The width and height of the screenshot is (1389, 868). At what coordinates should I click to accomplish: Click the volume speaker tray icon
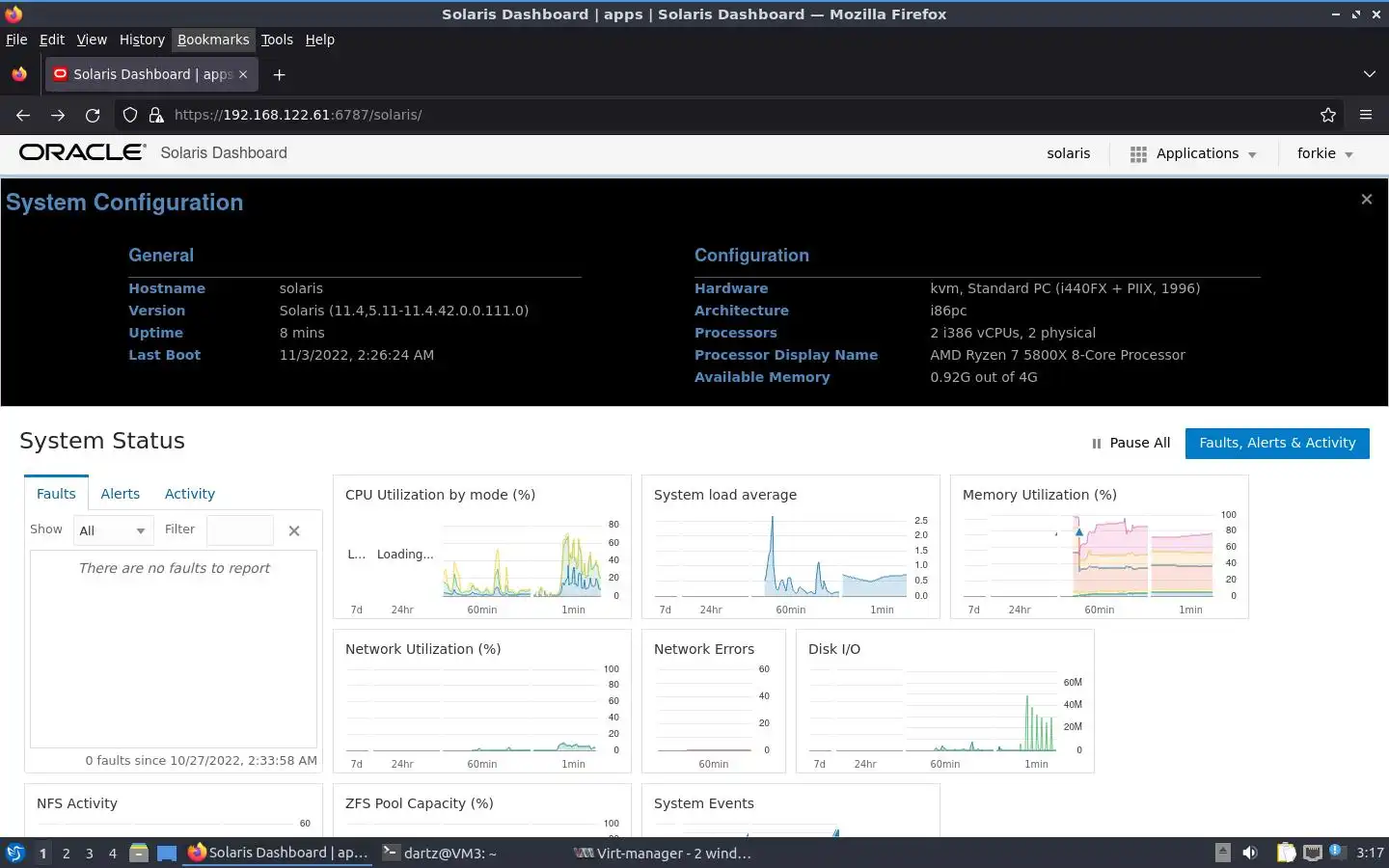point(1250,853)
